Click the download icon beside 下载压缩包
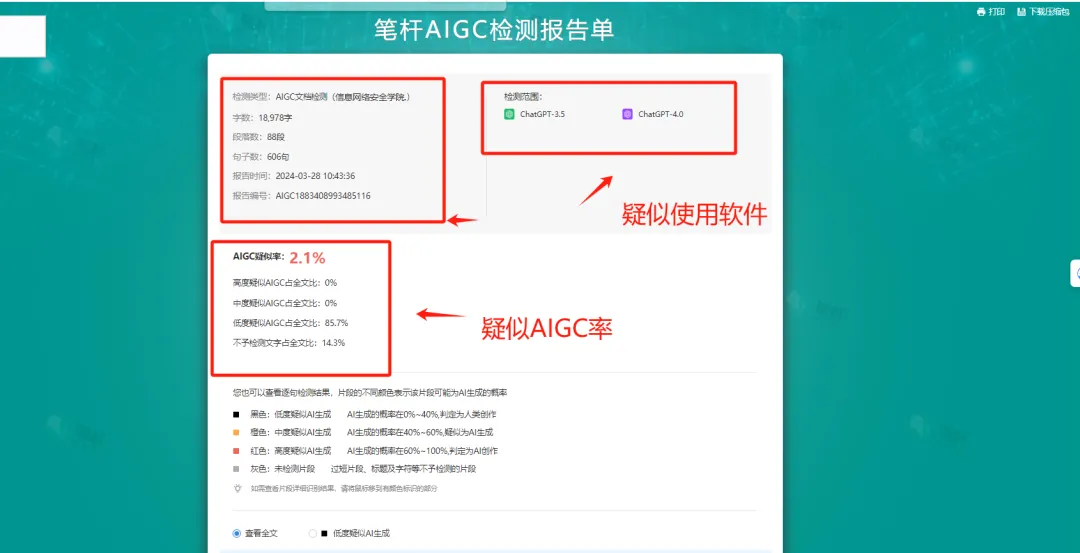Screen dimensions: 1080x553 coord(1021,12)
